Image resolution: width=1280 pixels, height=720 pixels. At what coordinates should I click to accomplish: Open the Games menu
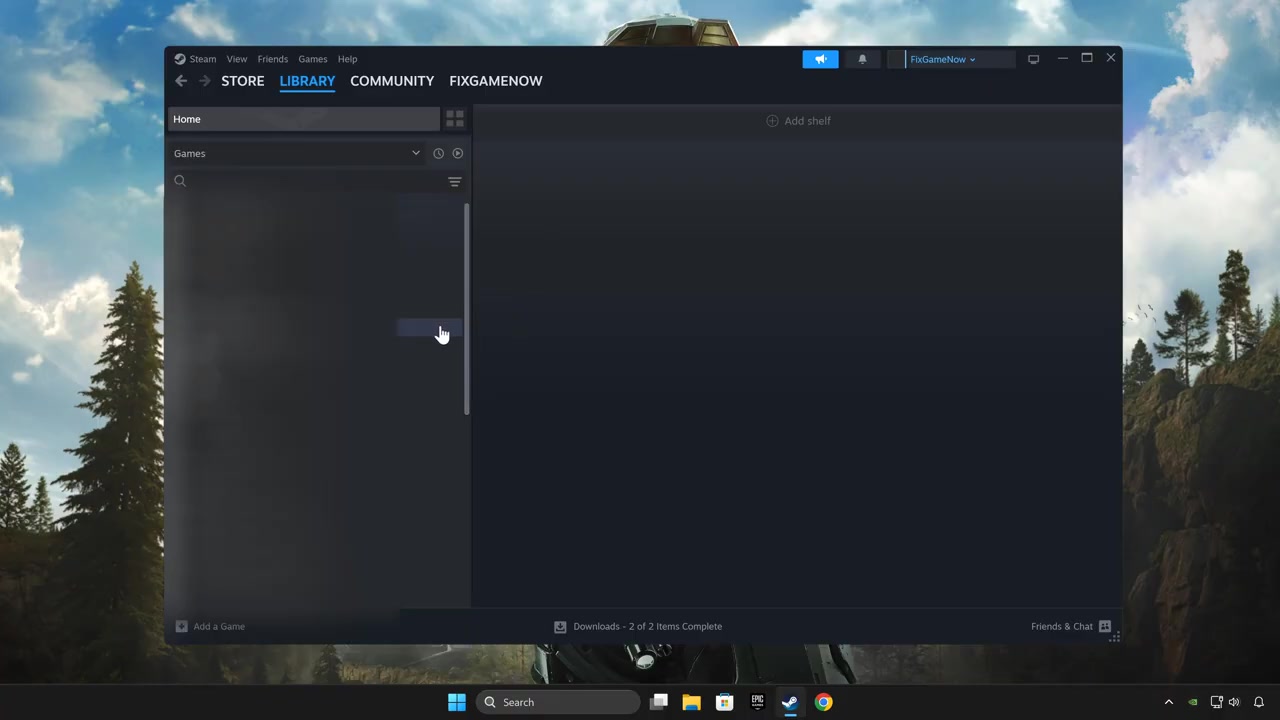312,59
